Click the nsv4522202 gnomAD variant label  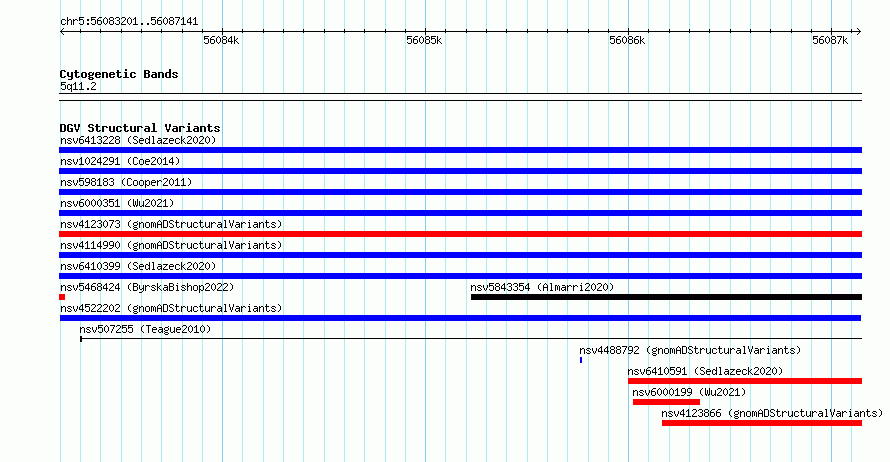pyautogui.click(x=171, y=308)
